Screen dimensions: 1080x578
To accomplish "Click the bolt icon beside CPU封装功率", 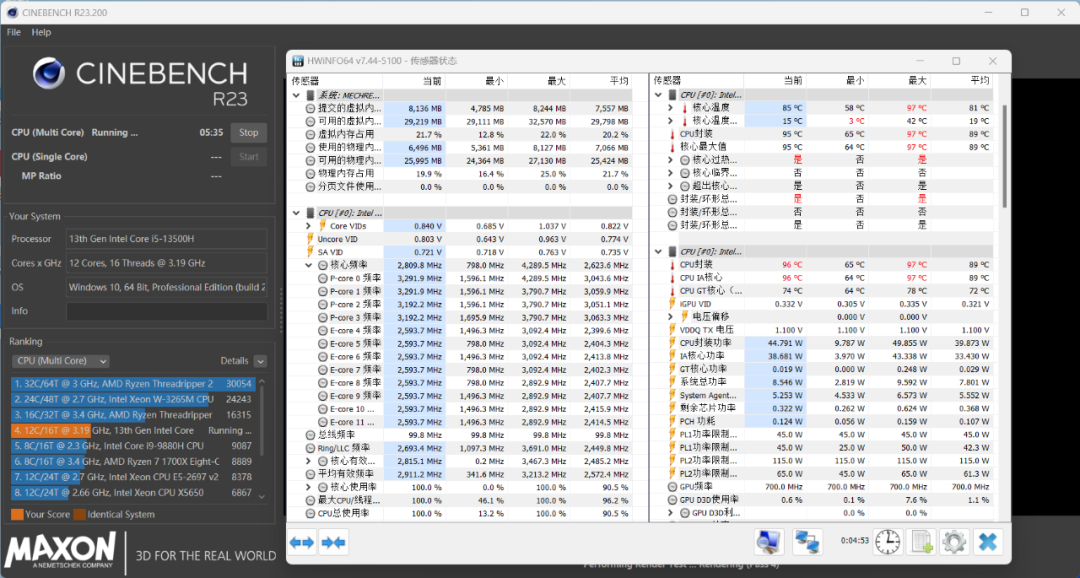I will [672, 343].
